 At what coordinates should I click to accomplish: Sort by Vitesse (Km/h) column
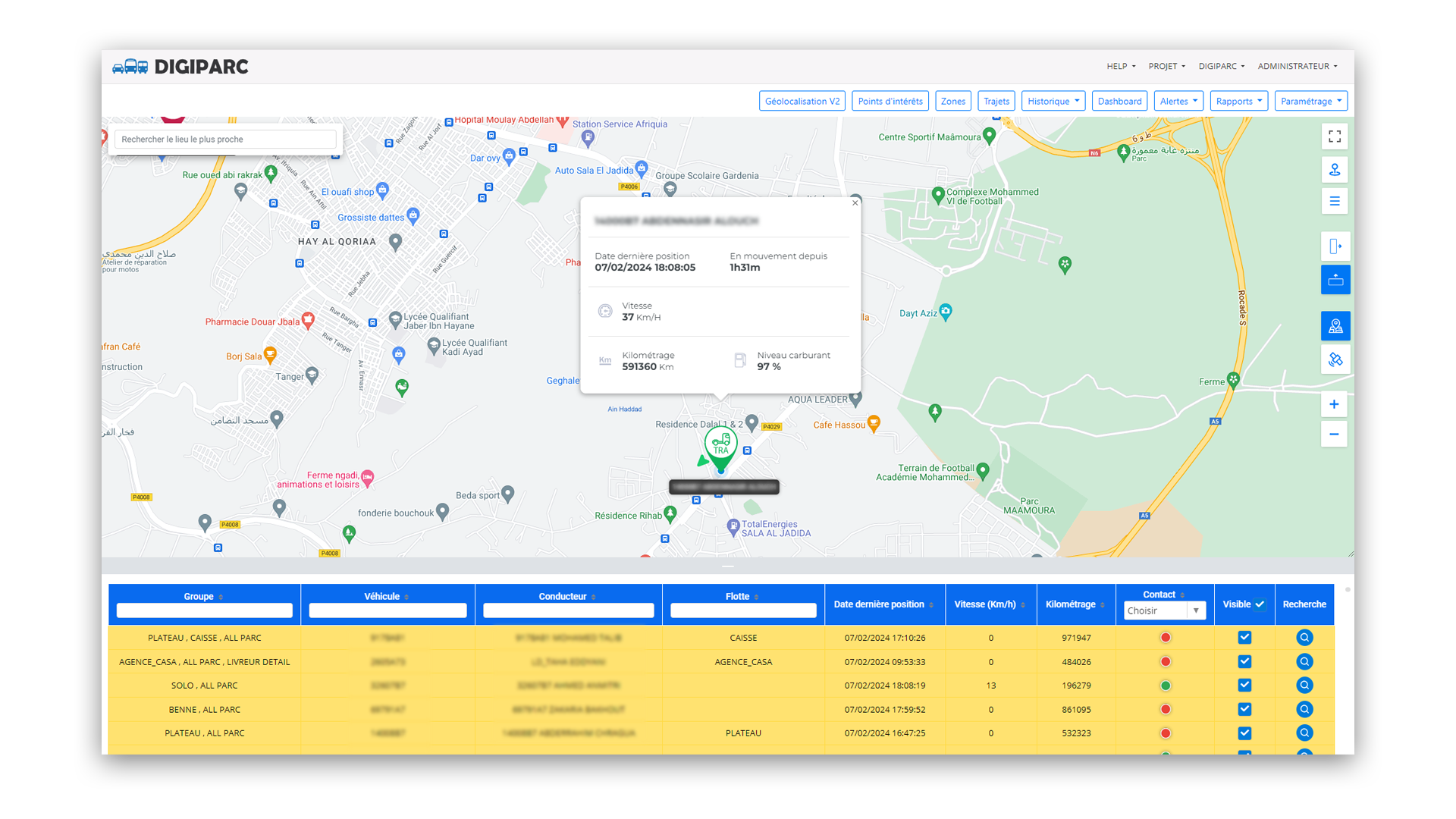click(x=1023, y=605)
